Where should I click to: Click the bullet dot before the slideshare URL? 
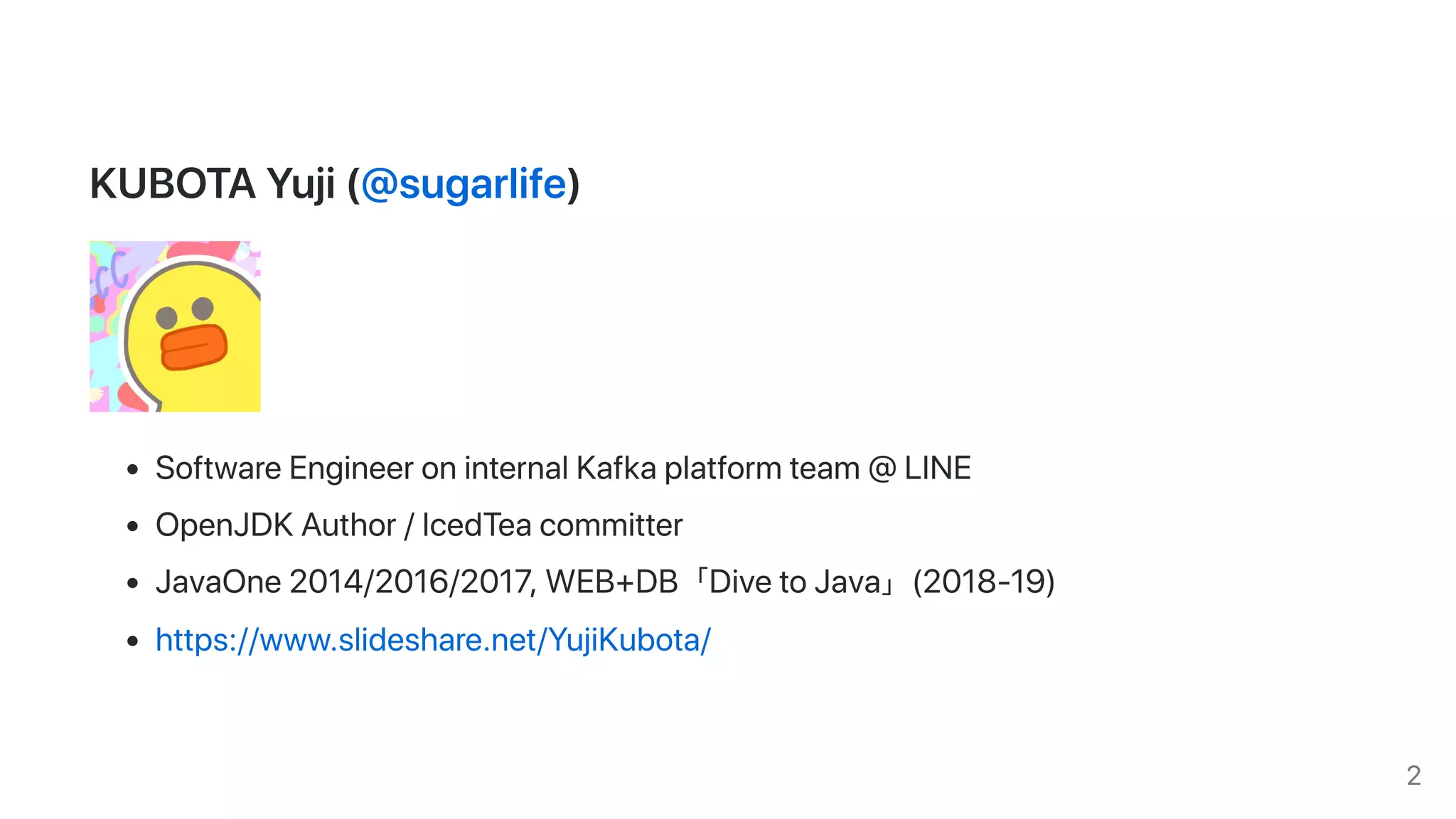point(132,641)
